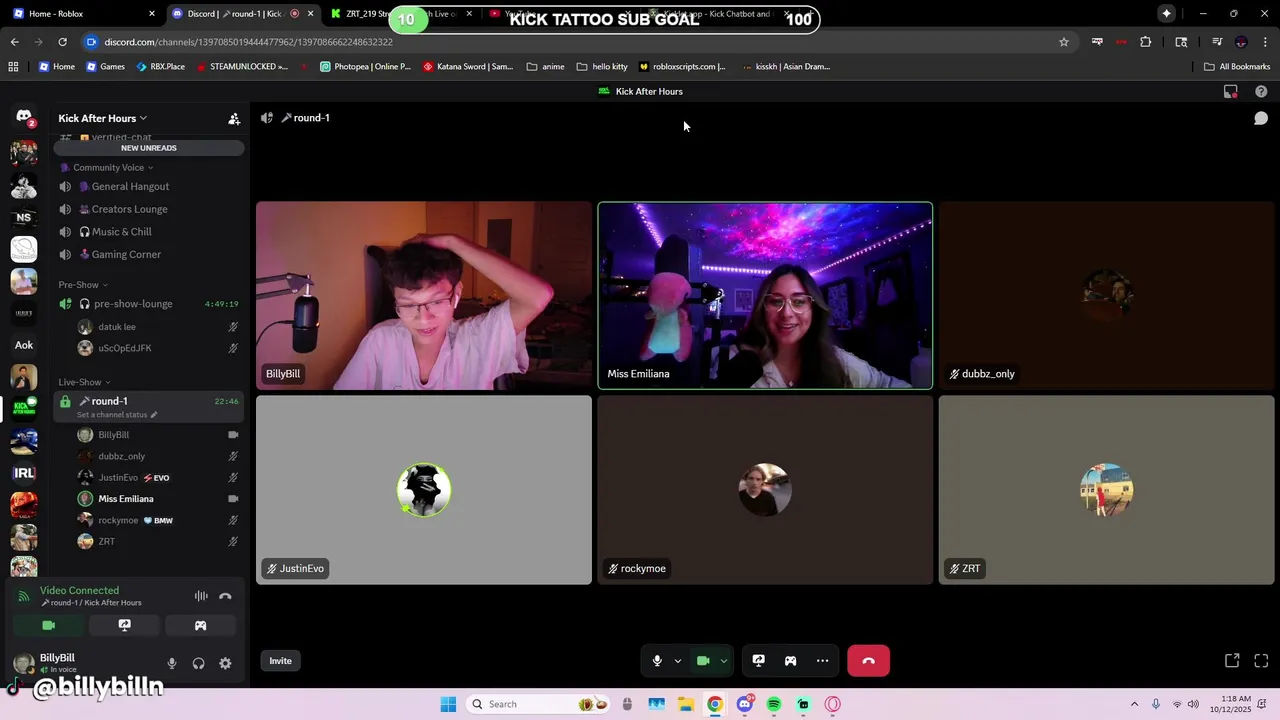Open more options in the call controls

pyautogui.click(x=822, y=661)
